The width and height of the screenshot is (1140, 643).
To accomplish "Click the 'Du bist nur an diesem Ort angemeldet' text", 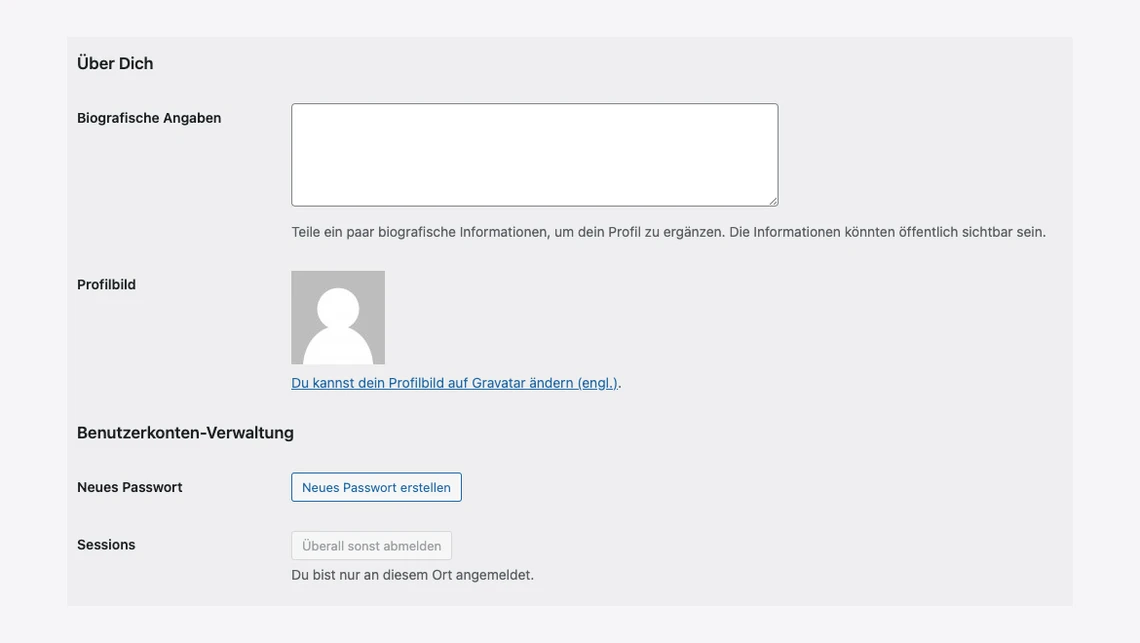I will click(412, 575).
